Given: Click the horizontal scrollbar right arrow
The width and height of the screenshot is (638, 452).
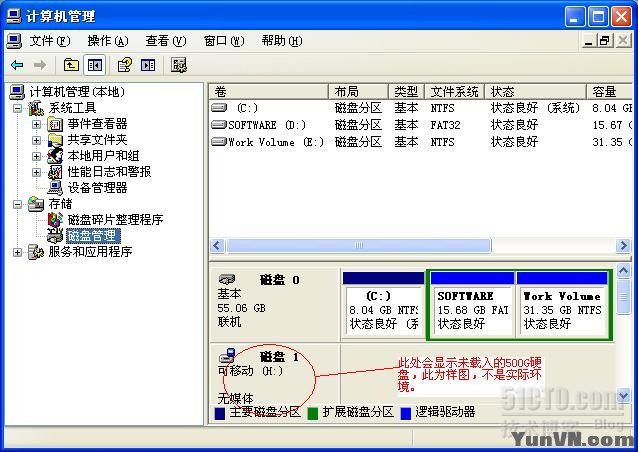Looking at the screenshot, I should [624, 246].
